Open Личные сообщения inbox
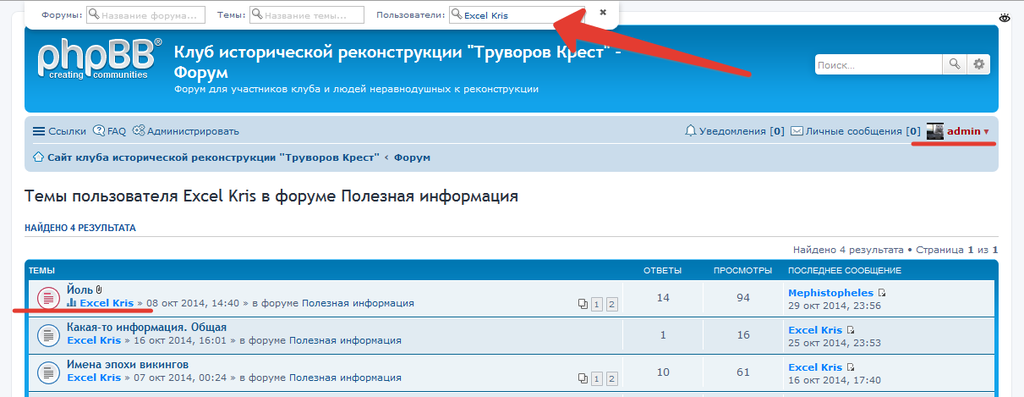This screenshot has height=397, width=1024. click(856, 131)
